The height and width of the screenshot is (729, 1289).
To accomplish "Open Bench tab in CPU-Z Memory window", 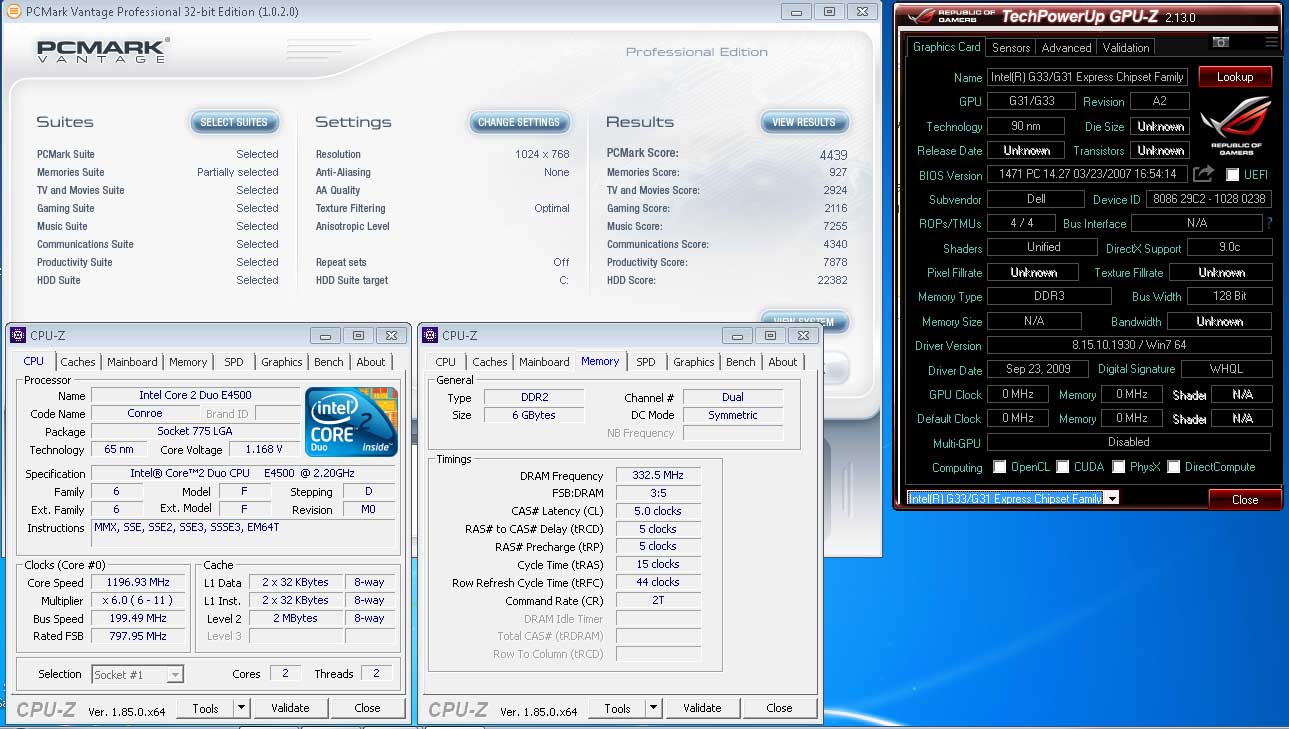I will [x=741, y=362].
